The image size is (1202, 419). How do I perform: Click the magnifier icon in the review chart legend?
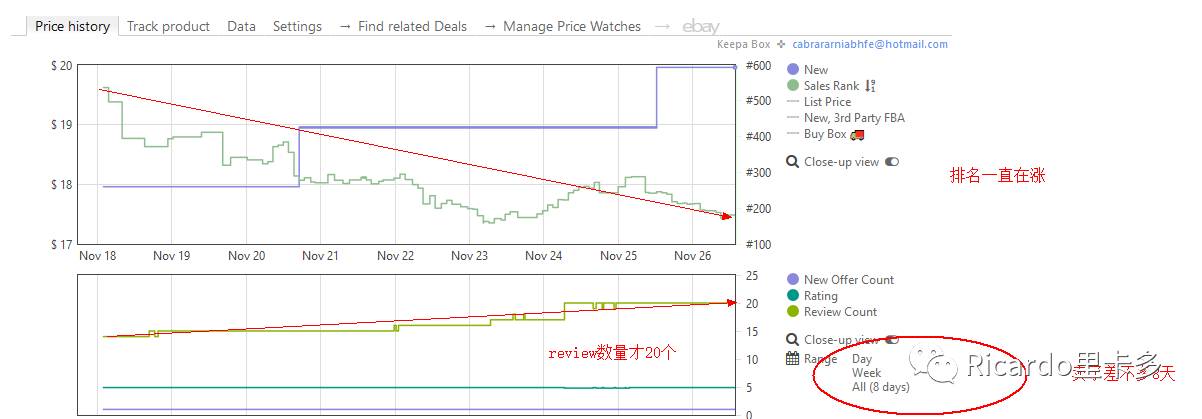[792, 340]
